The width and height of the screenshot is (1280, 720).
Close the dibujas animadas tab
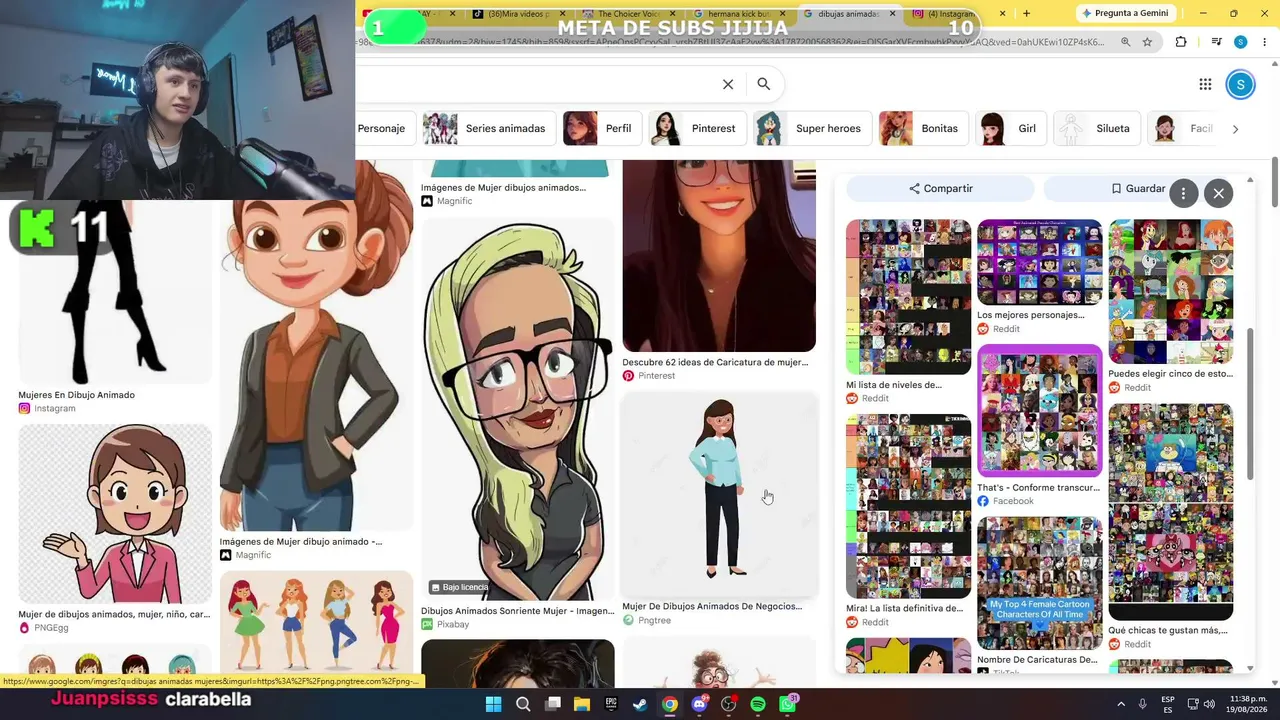[x=892, y=13]
